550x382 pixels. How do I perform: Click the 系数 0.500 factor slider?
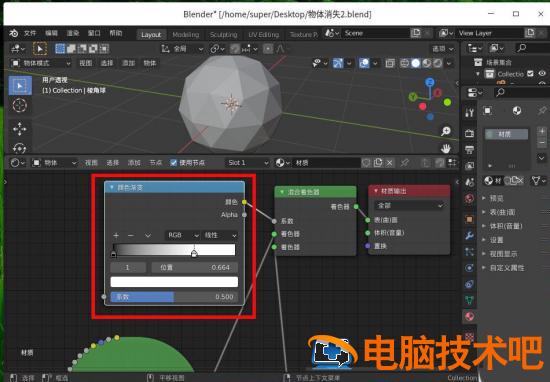[x=174, y=297]
